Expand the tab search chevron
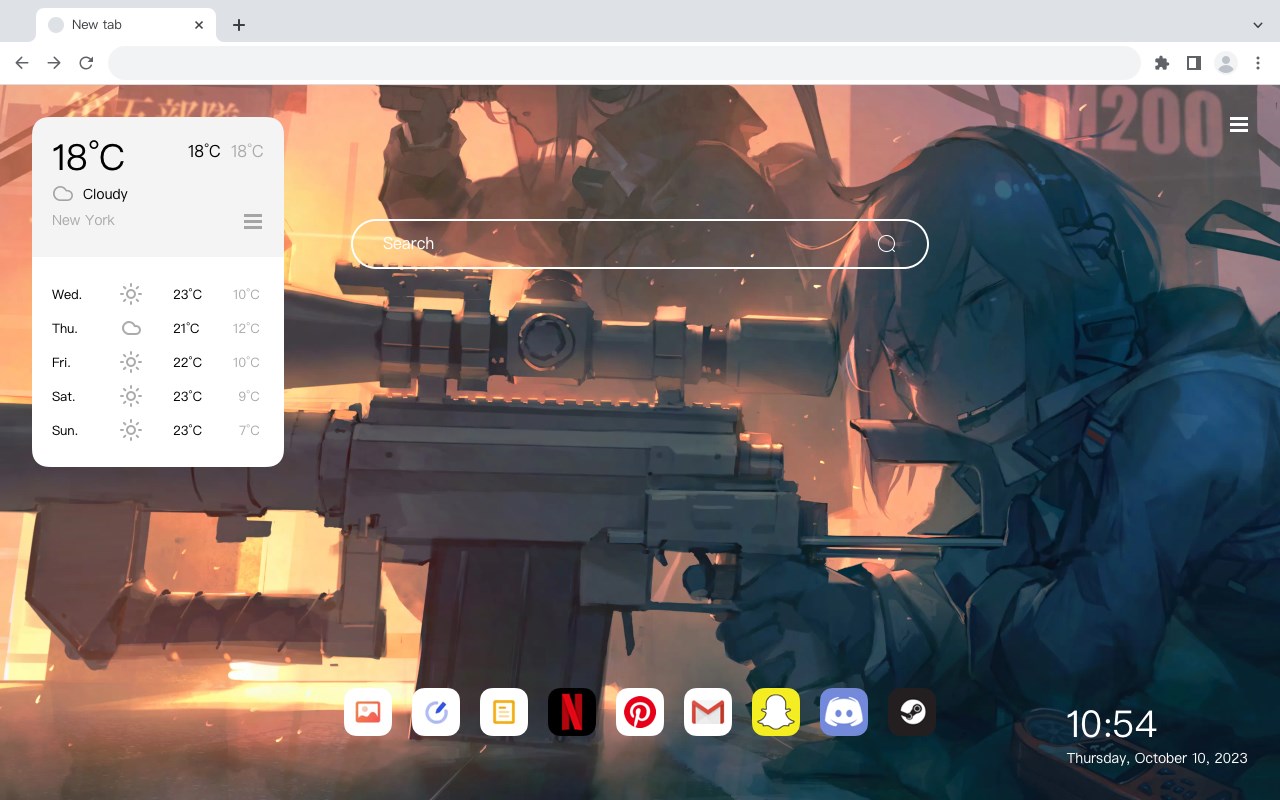Screen dimensions: 1280x800 (x=1258, y=25)
